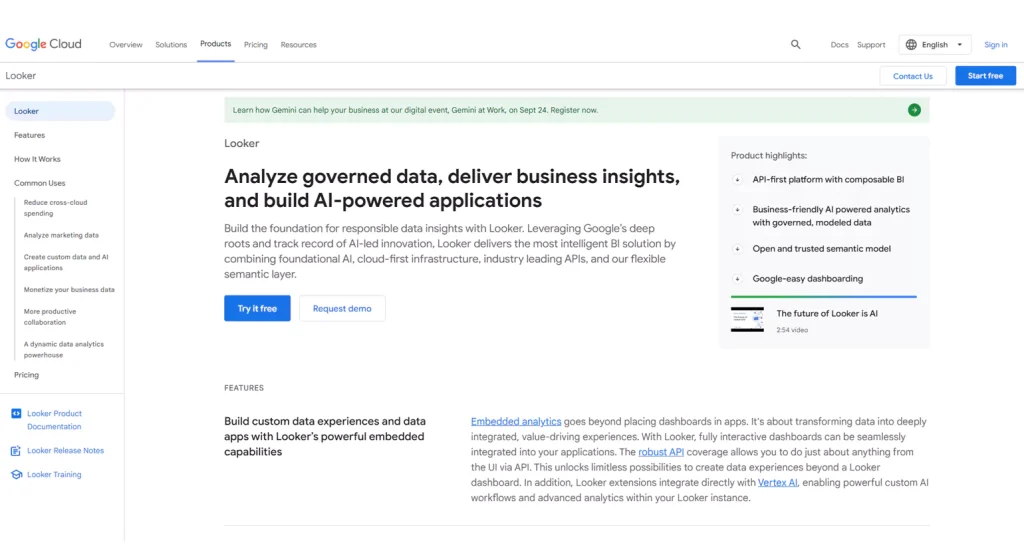The image size is (1024, 559).
Task: Play the future of Looker video thumbnail
Action: (747, 319)
